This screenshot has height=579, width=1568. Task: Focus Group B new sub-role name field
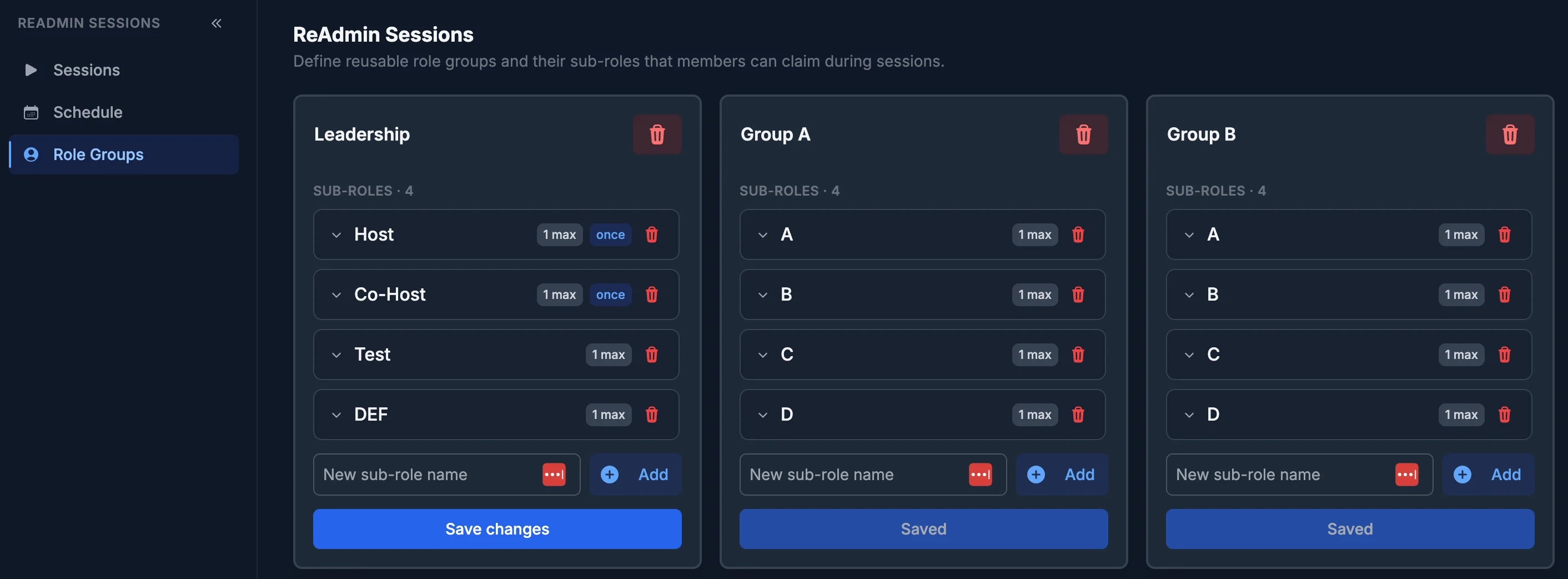click(x=1299, y=474)
